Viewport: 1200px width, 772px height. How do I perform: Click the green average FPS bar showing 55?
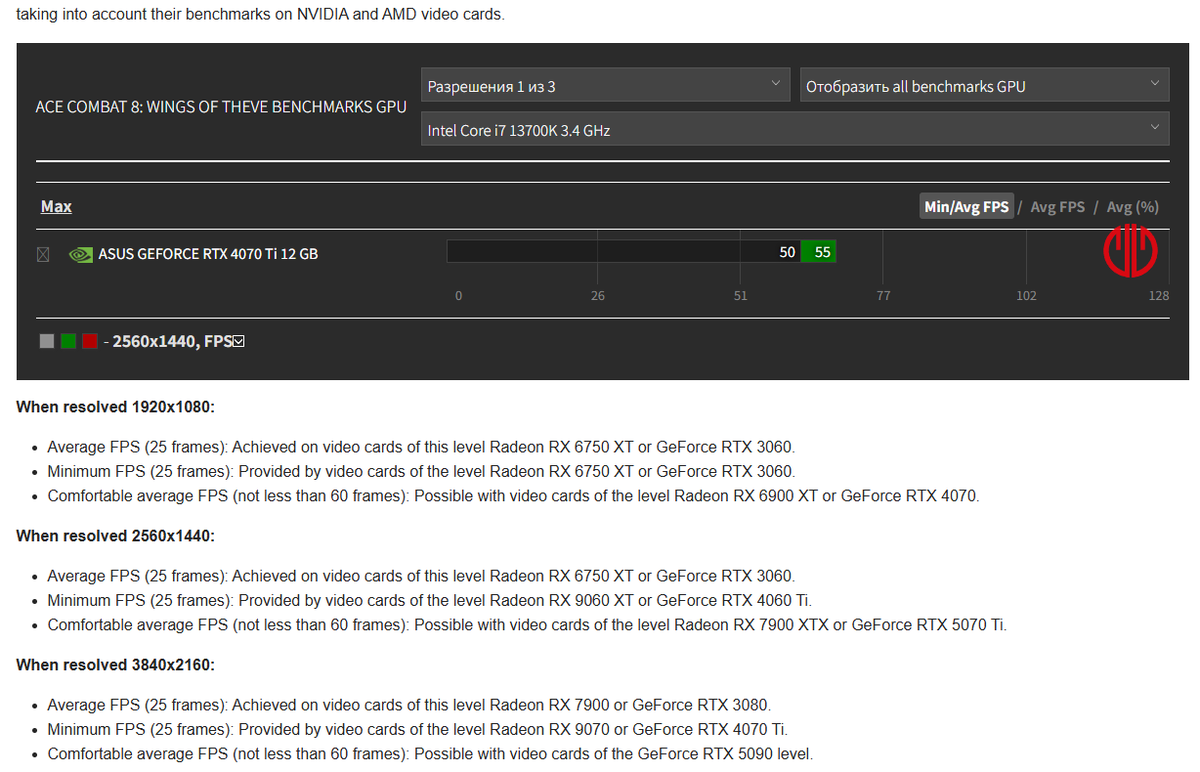point(819,252)
